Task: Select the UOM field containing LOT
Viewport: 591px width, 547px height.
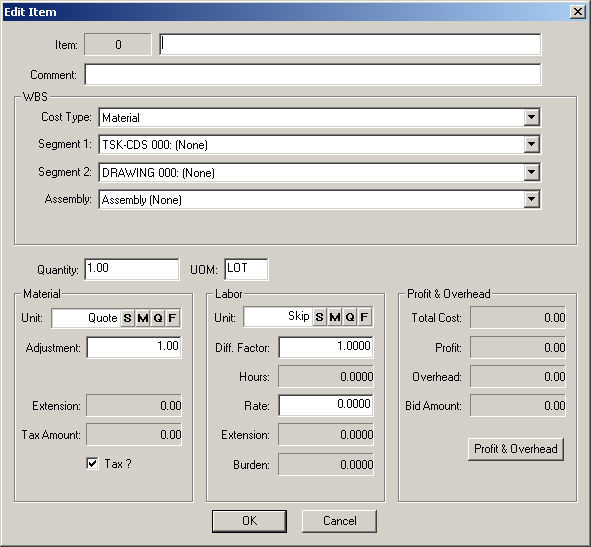Action: point(246,269)
